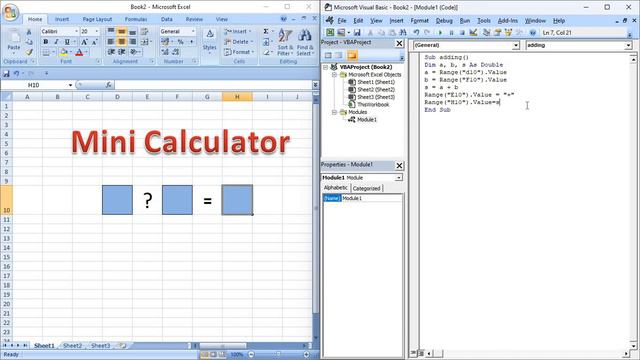Click the Design Mode icon in VBA toolbar
This screenshot has width=640, height=360.
[473, 32]
